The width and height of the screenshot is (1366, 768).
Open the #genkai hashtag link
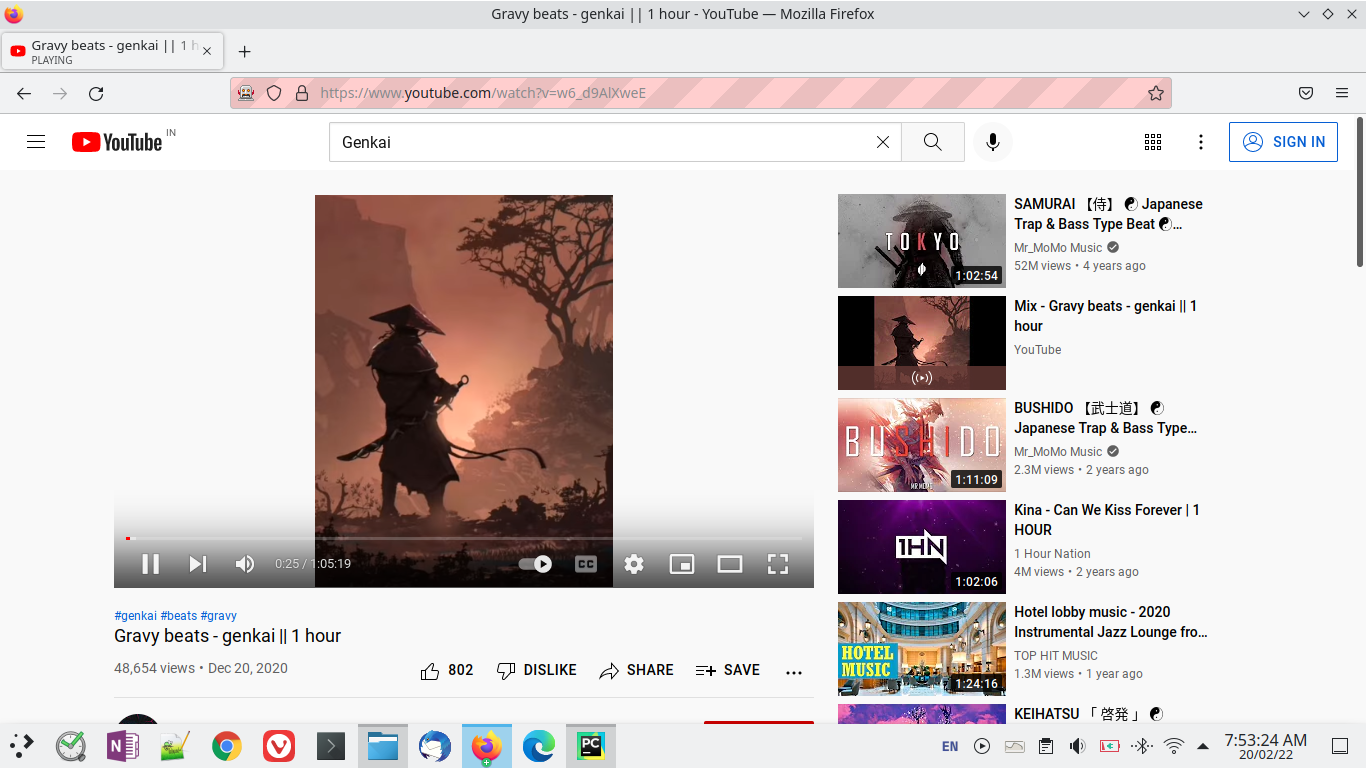click(x=135, y=616)
